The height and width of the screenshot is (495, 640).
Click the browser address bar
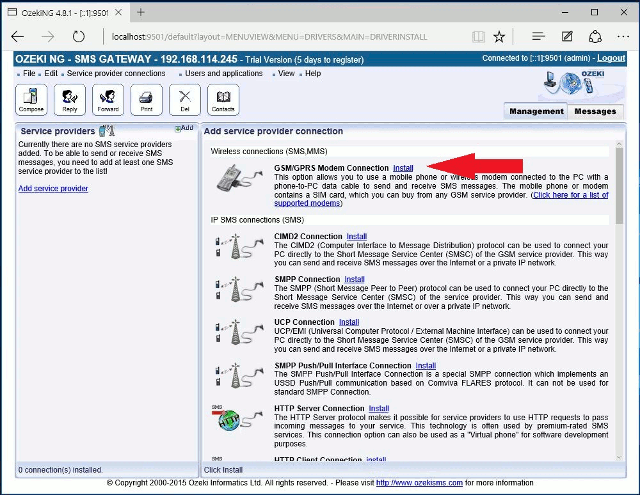(269, 37)
